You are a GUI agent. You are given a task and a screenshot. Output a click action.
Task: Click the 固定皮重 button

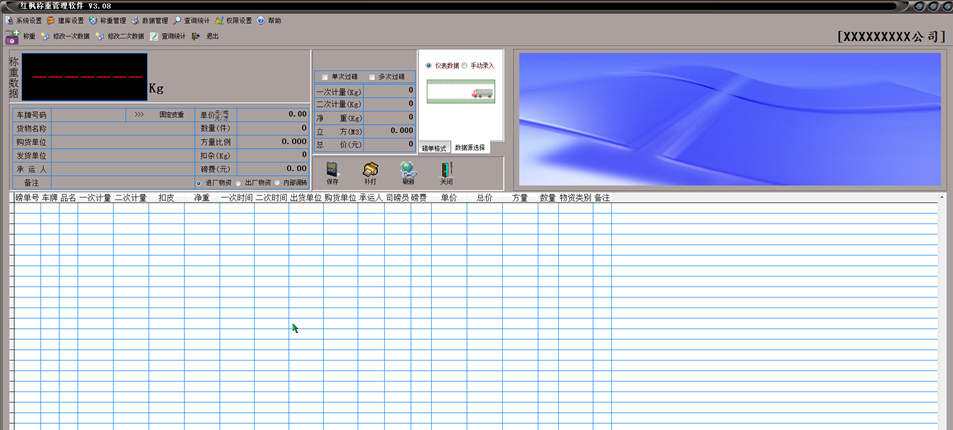172,115
